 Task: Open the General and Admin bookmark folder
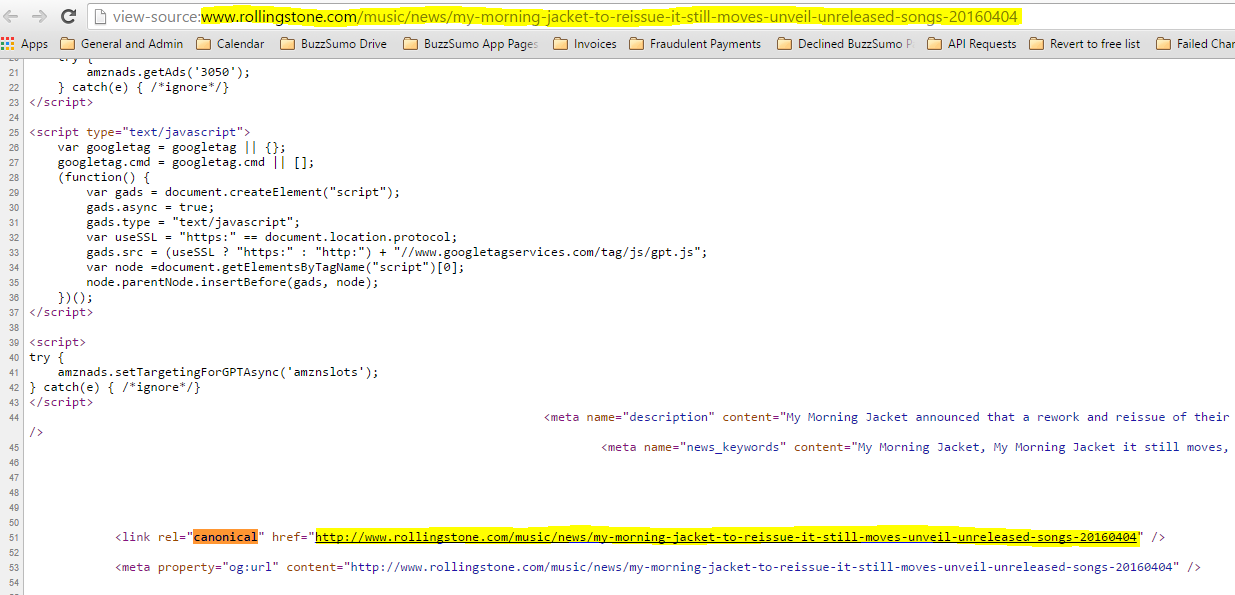pos(122,44)
